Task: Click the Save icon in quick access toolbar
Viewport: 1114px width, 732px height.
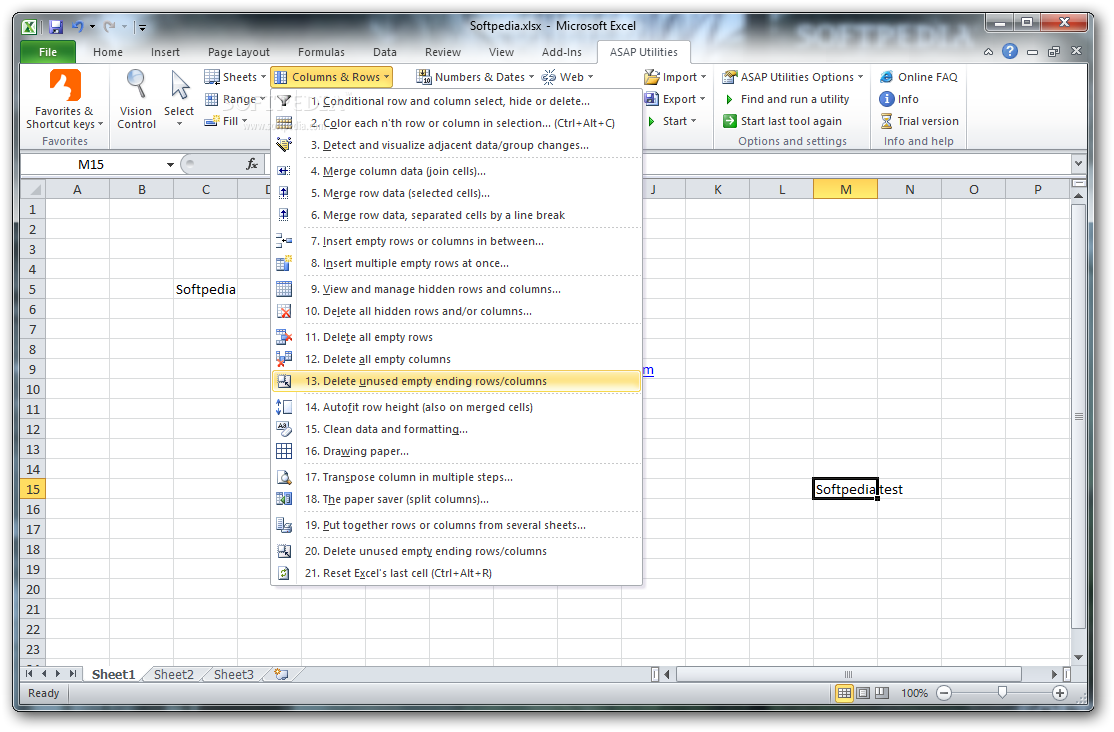Action: (x=55, y=27)
